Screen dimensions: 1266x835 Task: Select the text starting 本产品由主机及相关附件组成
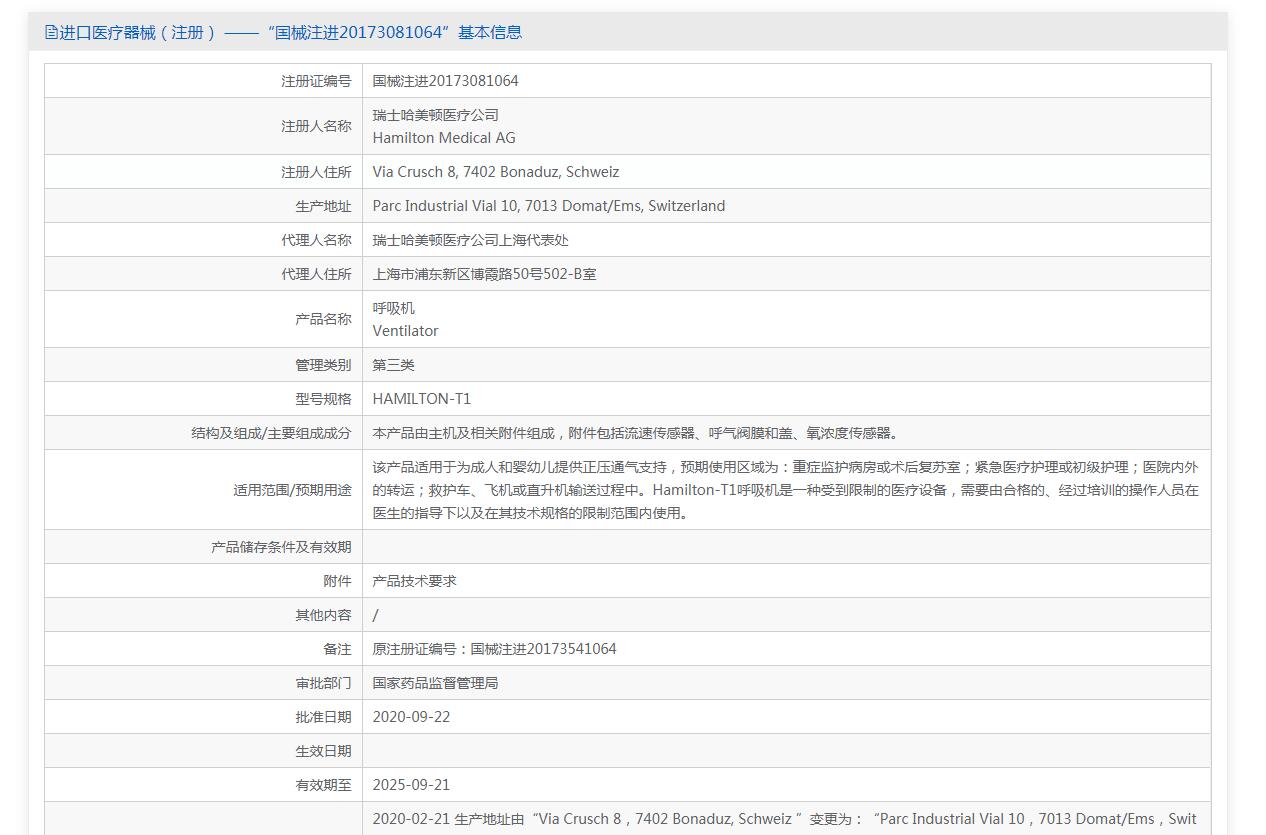coord(637,433)
